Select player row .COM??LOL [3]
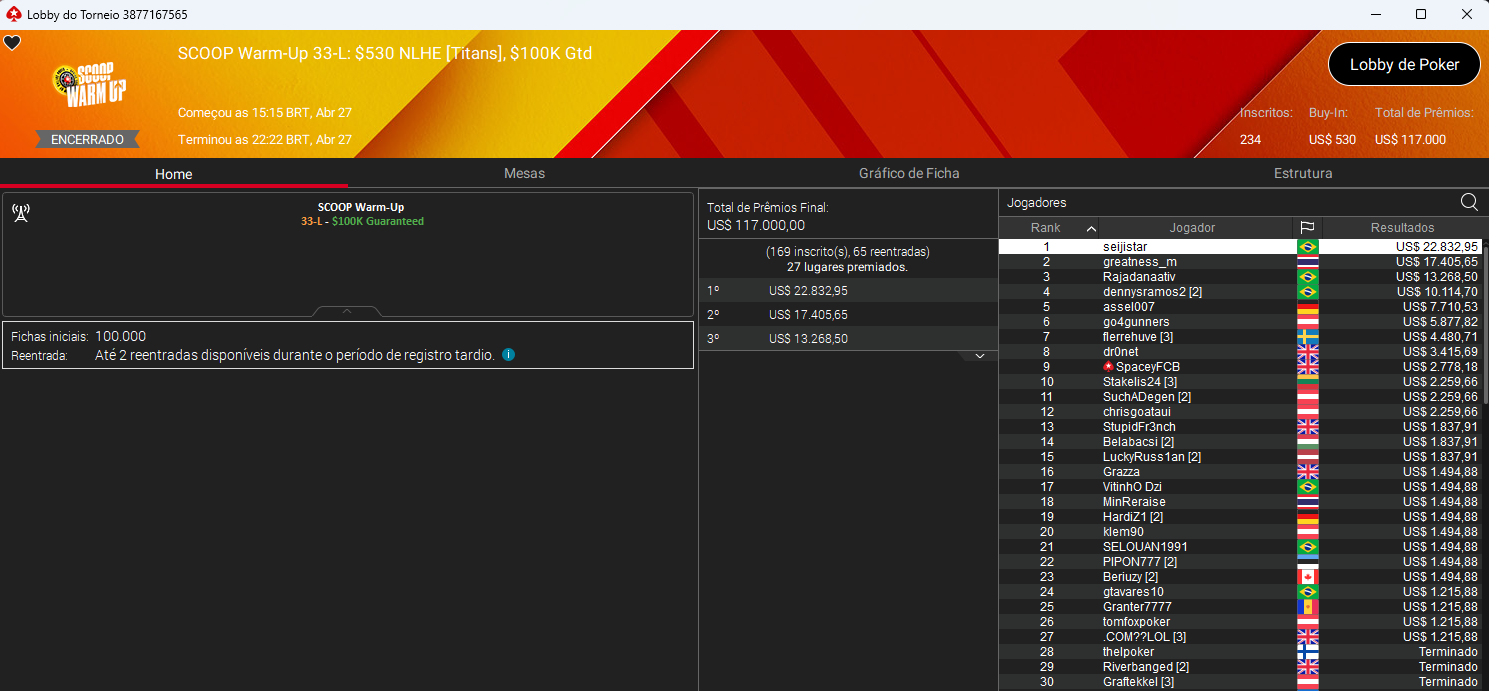The width and height of the screenshot is (1489, 691). tap(1240, 637)
